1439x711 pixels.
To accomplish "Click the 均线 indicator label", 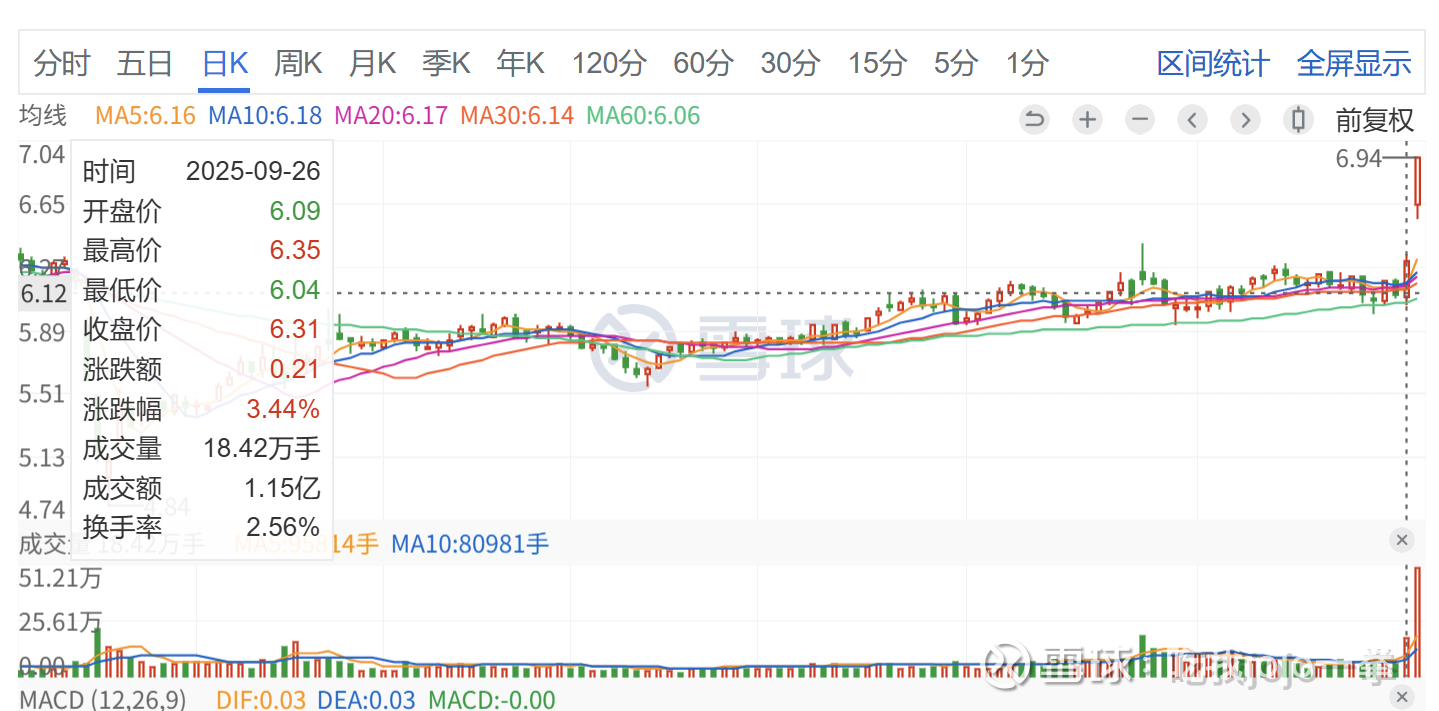I will (x=43, y=116).
